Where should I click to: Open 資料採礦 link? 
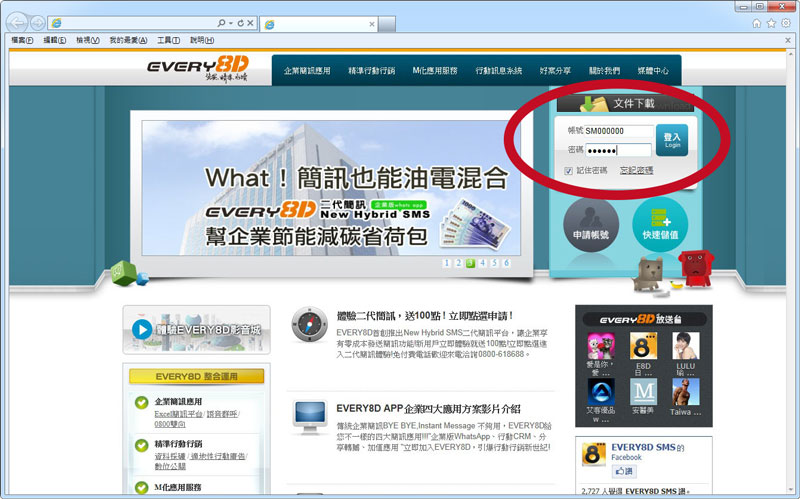[170, 456]
